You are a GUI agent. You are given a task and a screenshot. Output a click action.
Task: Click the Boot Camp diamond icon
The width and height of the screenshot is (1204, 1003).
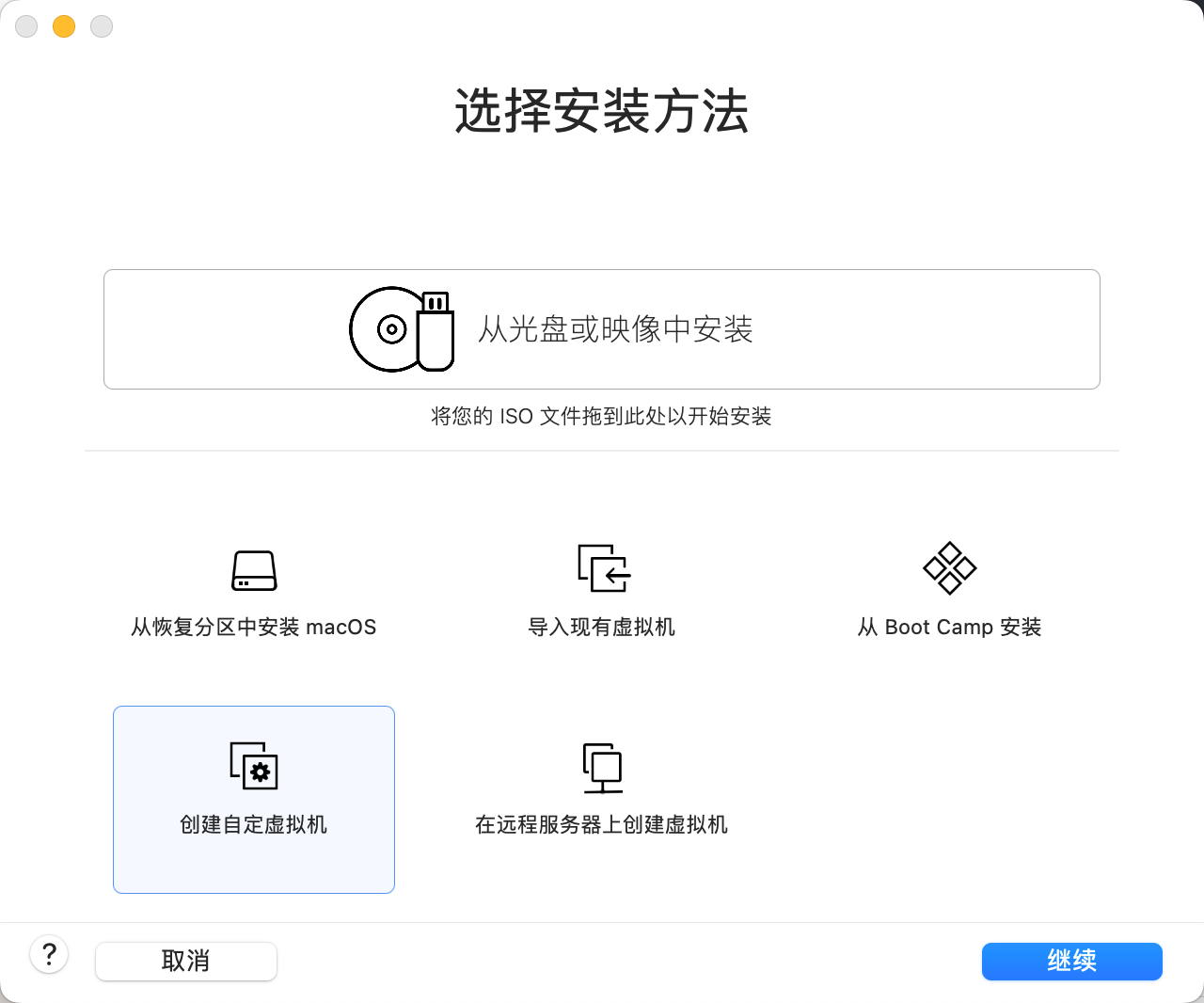click(x=950, y=568)
